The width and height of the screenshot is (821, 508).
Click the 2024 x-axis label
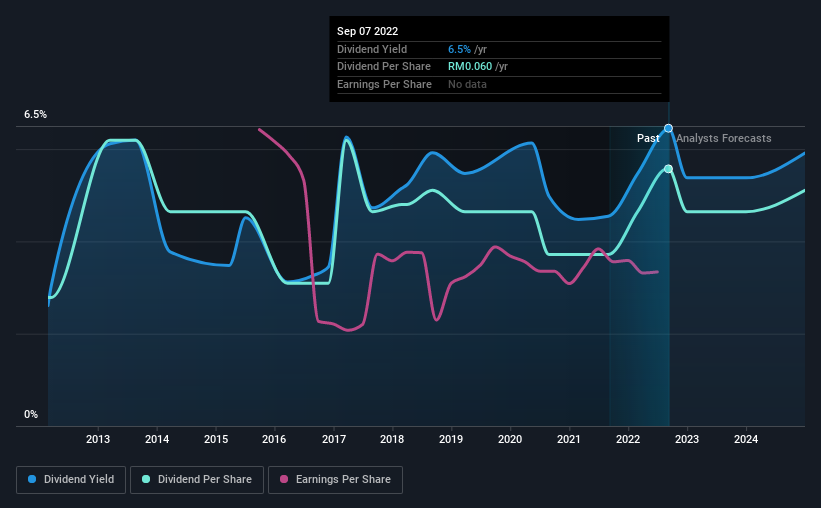coord(746,439)
